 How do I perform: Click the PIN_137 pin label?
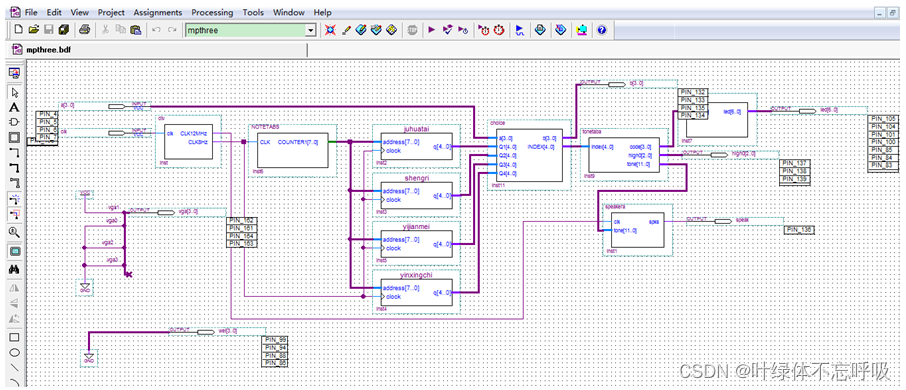[795, 164]
